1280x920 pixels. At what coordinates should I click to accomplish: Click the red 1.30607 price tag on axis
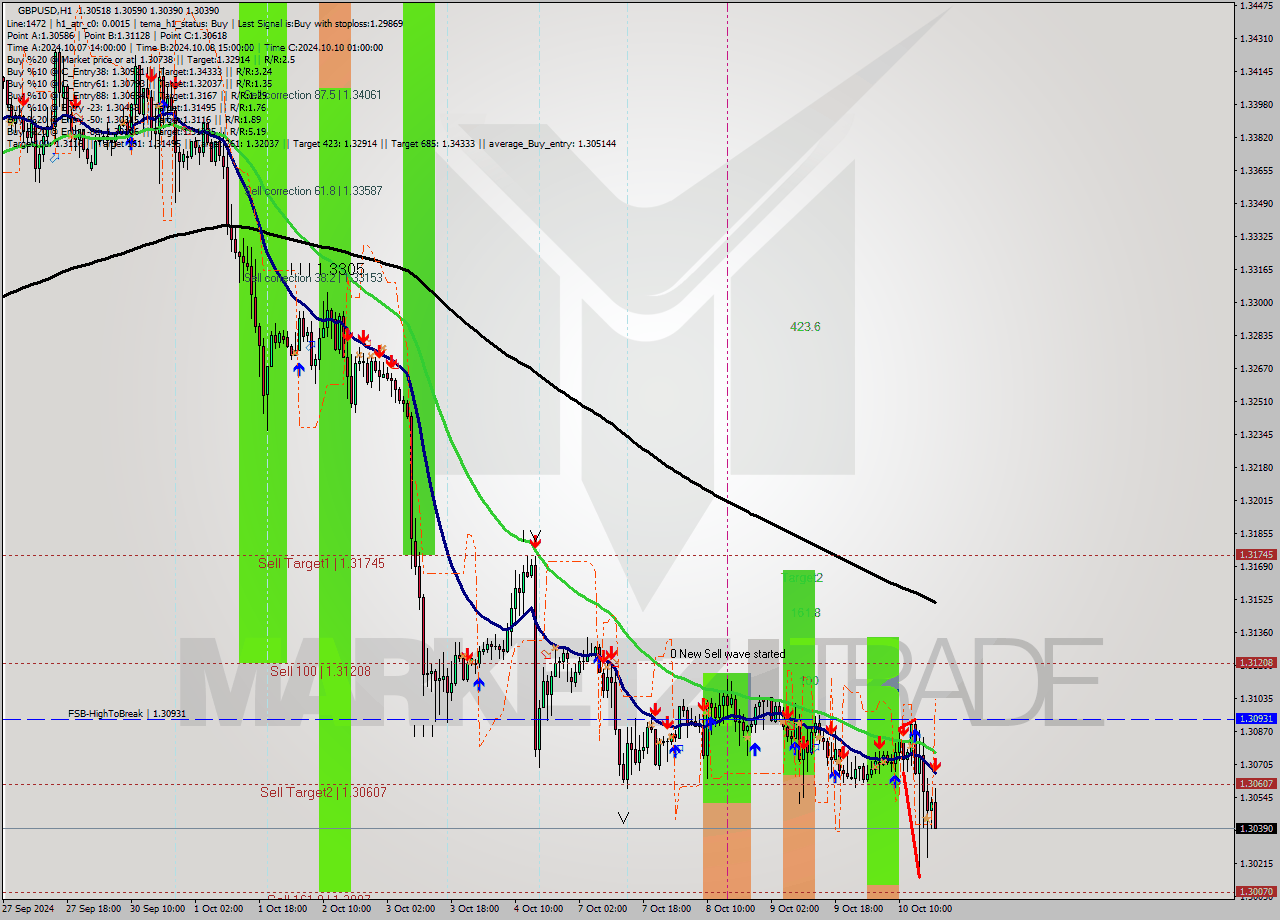coord(1256,783)
